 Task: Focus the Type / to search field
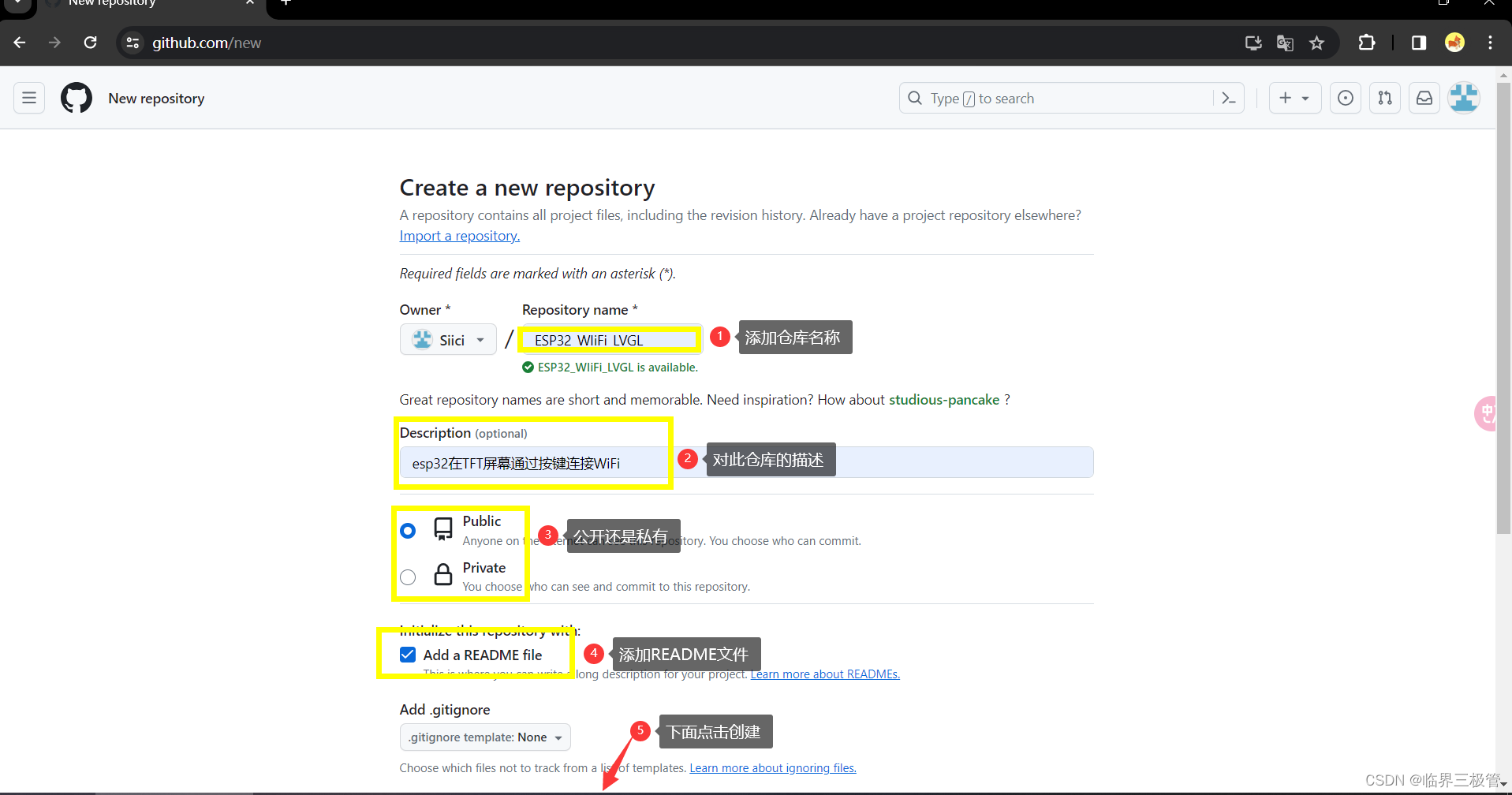(1057, 98)
